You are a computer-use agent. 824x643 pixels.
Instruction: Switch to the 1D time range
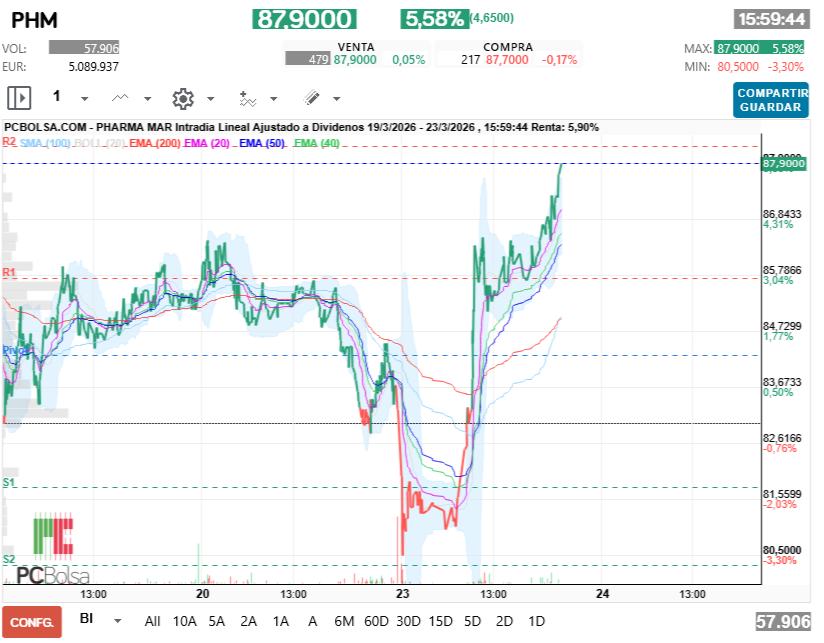(536, 621)
